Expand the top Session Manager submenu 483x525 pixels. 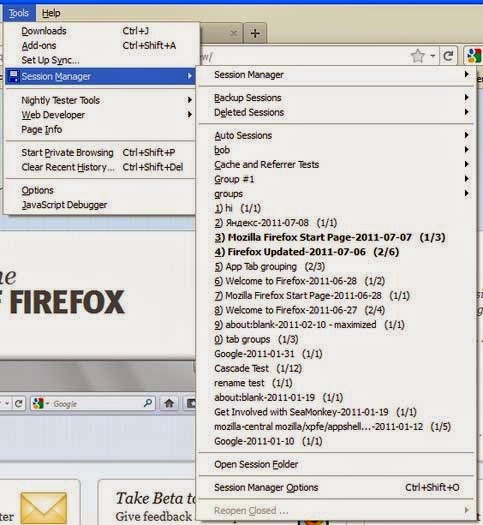click(x=336, y=75)
